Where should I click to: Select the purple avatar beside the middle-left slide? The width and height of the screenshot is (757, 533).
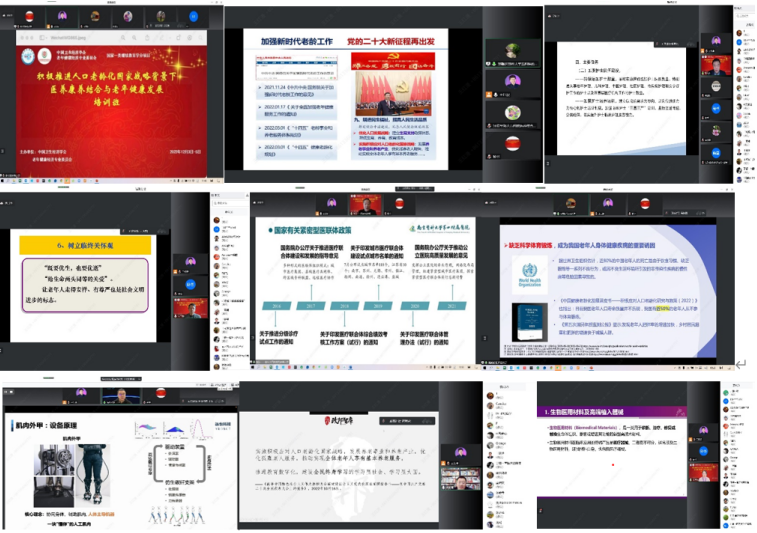(x=189, y=261)
